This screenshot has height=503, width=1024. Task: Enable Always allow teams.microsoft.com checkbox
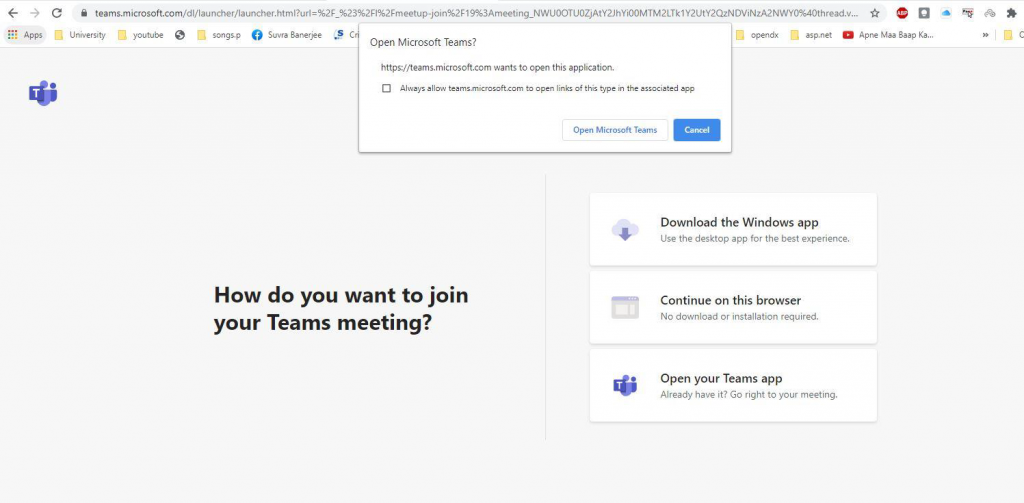(x=387, y=88)
